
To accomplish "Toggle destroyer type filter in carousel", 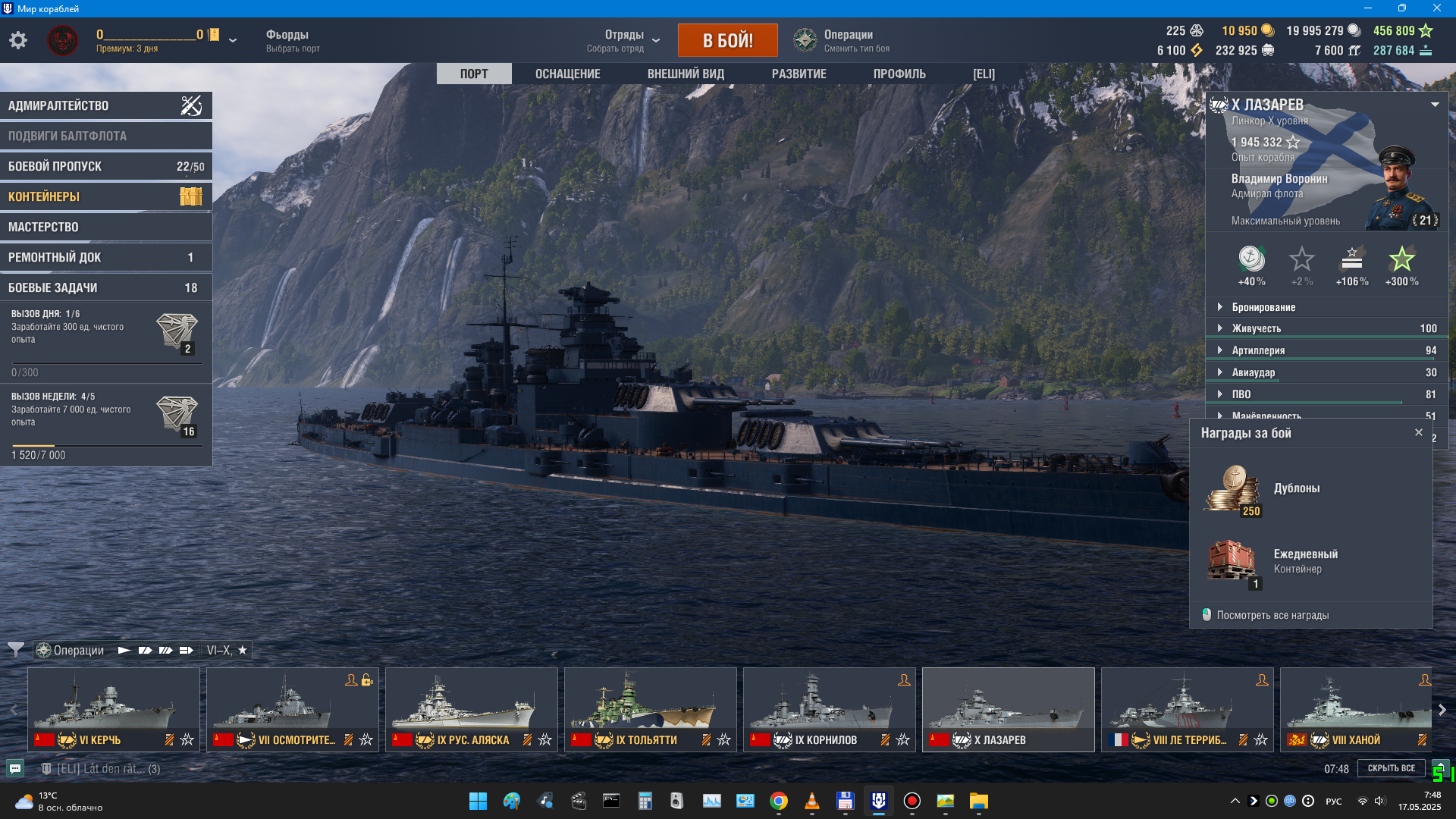I will click(124, 650).
